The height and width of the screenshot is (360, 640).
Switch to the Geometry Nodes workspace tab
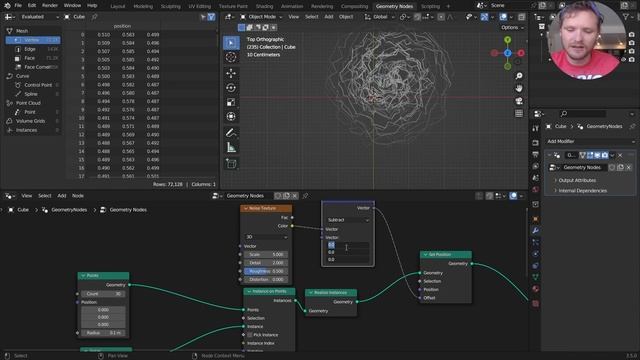pos(394,6)
